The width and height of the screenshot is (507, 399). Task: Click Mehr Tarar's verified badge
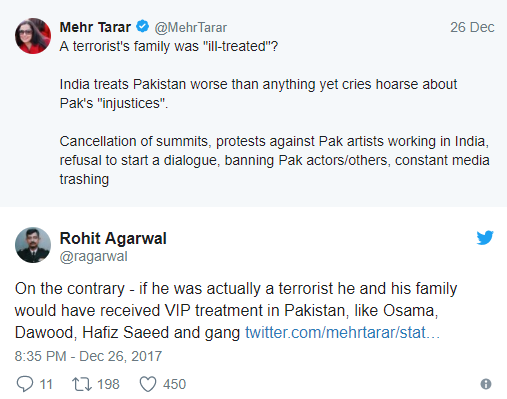(143, 26)
